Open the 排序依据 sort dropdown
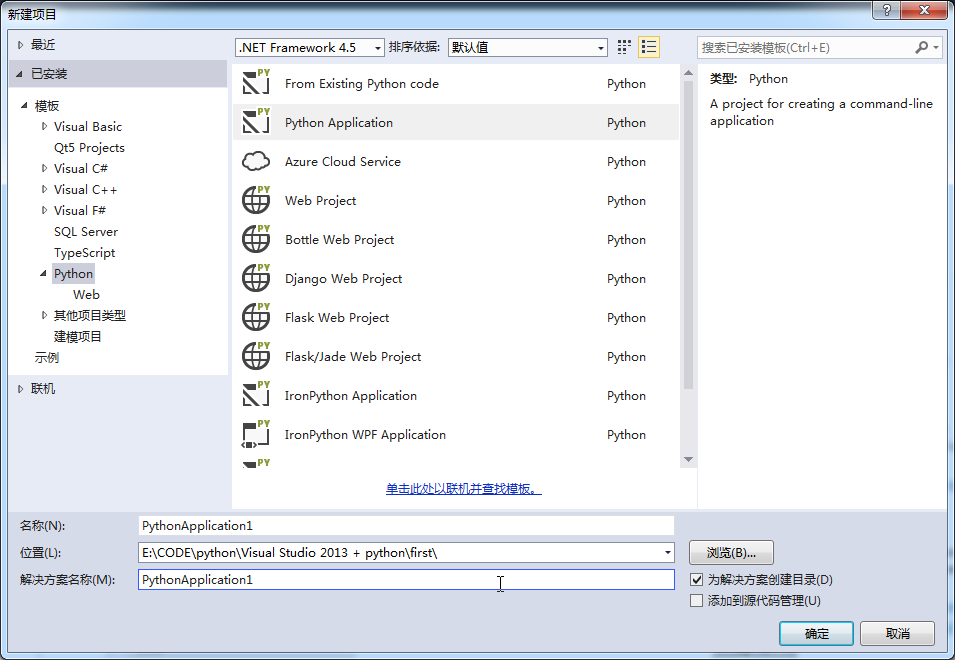This screenshot has height=660, width=955. click(597, 46)
